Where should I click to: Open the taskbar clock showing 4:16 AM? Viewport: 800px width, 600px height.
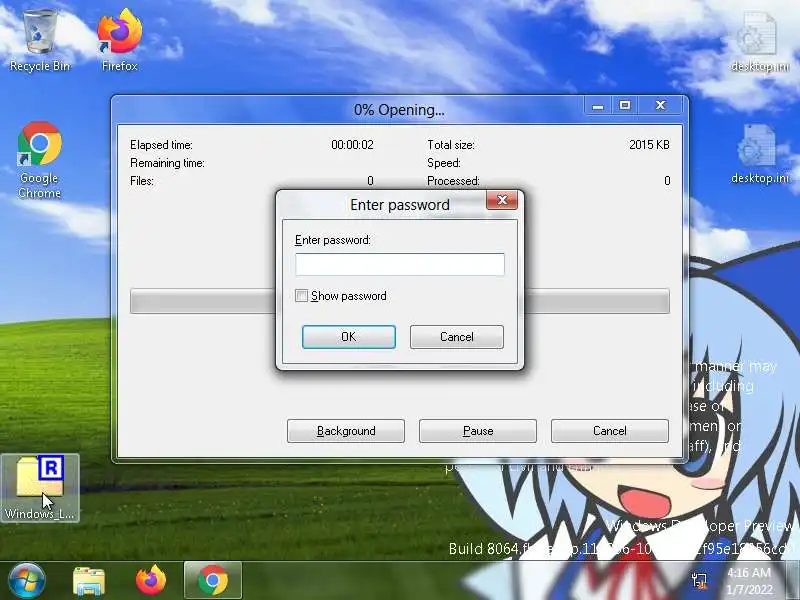pyautogui.click(x=749, y=581)
